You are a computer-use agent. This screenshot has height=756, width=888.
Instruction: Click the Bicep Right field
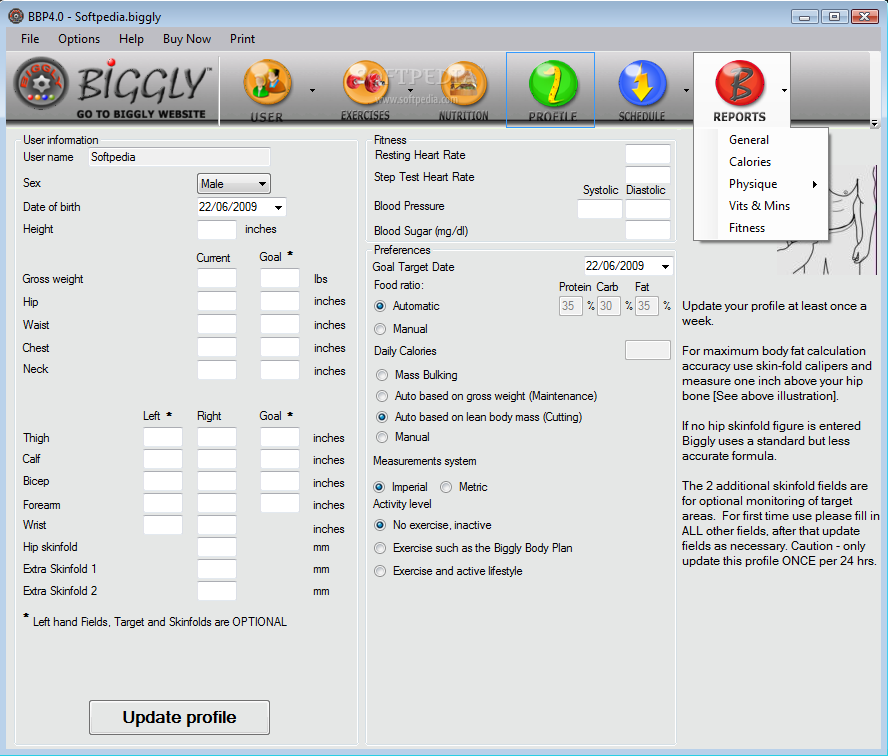(x=217, y=481)
